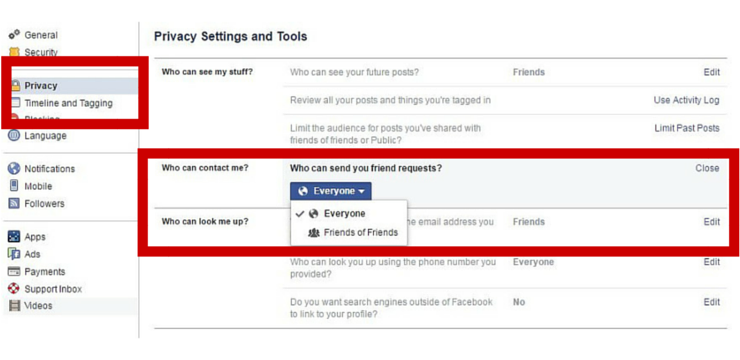Open the Followers feed icon
This screenshot has width=740, height=360.
[14, 204]
